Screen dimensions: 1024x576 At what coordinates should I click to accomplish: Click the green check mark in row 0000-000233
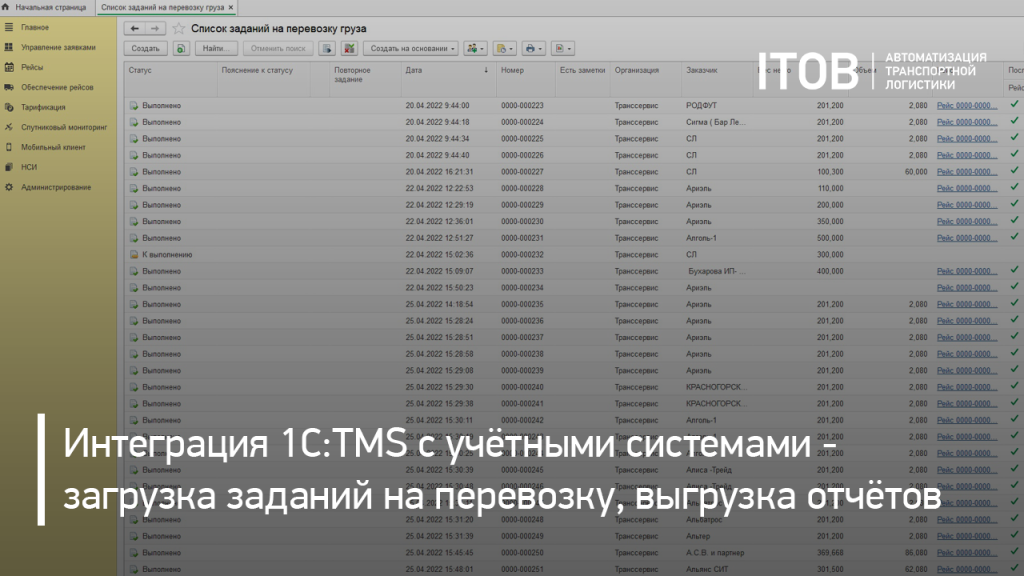(1014, 270)
